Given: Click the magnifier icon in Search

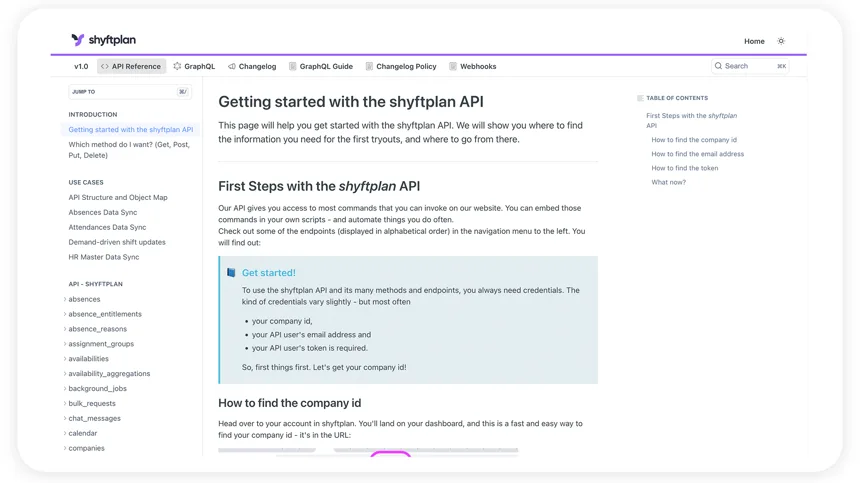Looking at the screenshot, I should 718,66.
